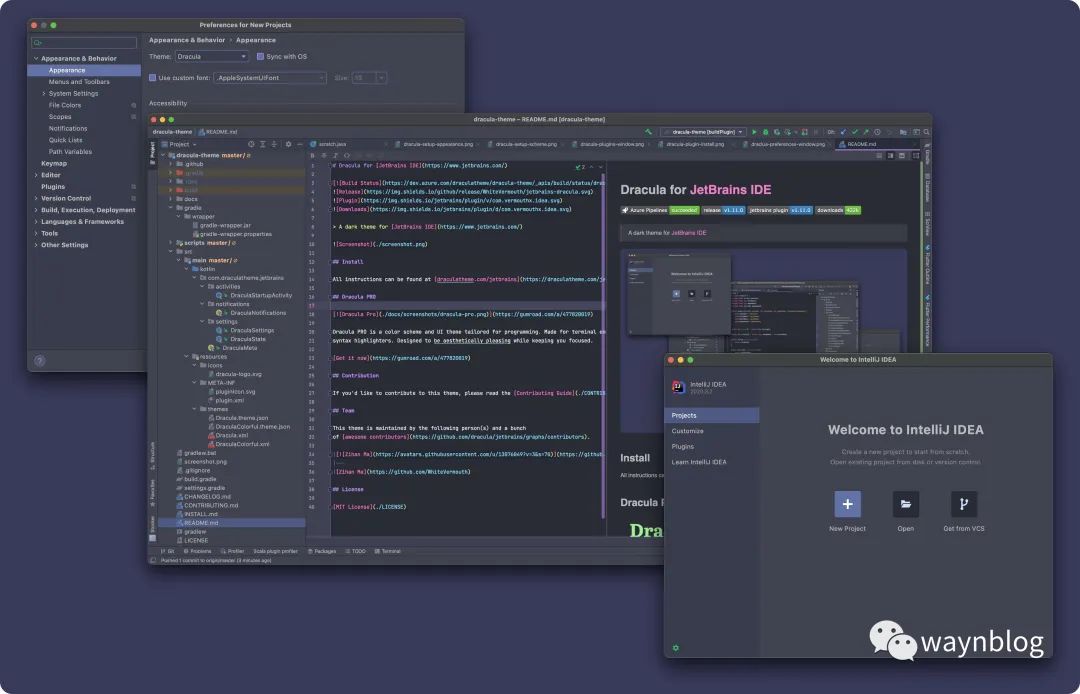This screenshot has width=1080, height=694.
Task: Collapse Appearance & Behavior in Preferences tree
Action: click(x=36, y=59)
